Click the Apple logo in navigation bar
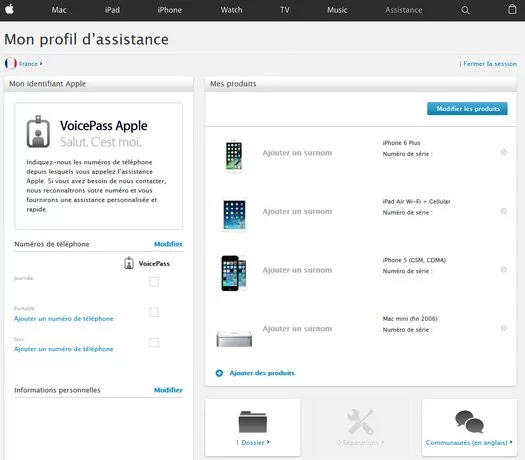The width and height of the screenshot is (525, 460). 9,10
